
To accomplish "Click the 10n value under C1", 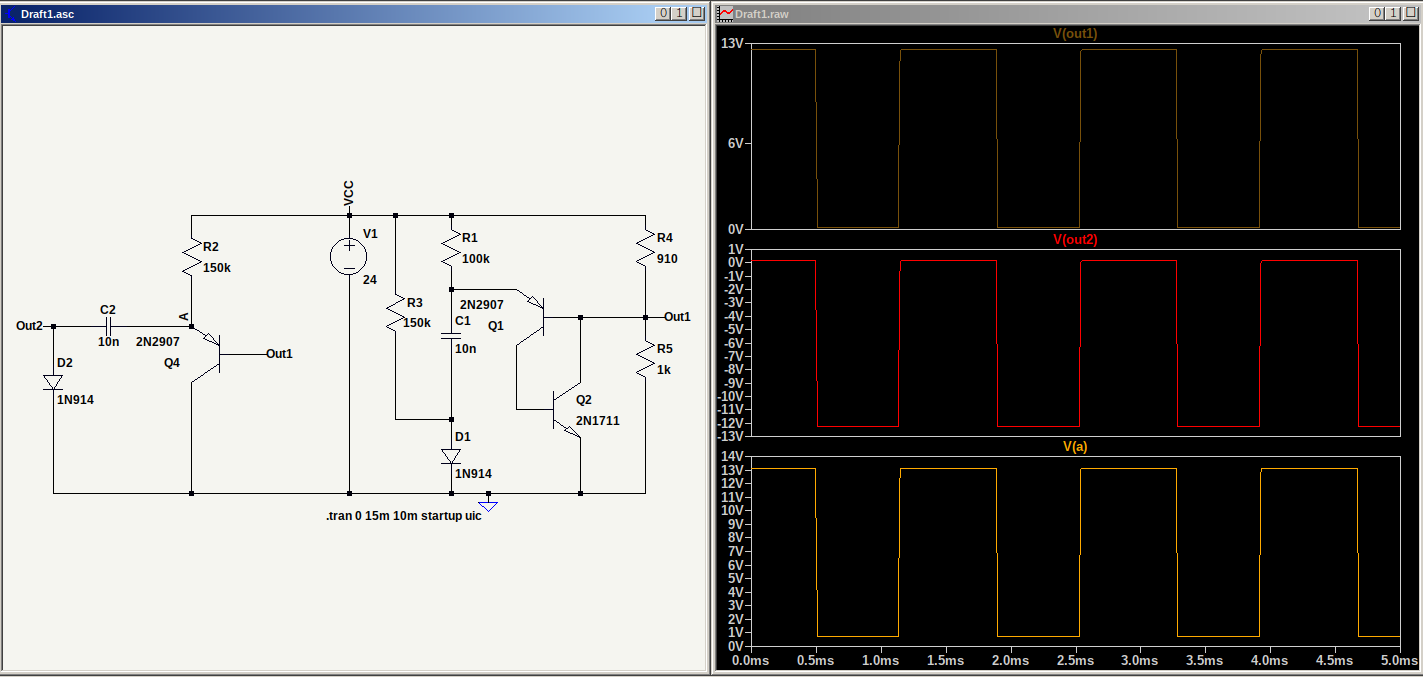I will tap(466, 349).
